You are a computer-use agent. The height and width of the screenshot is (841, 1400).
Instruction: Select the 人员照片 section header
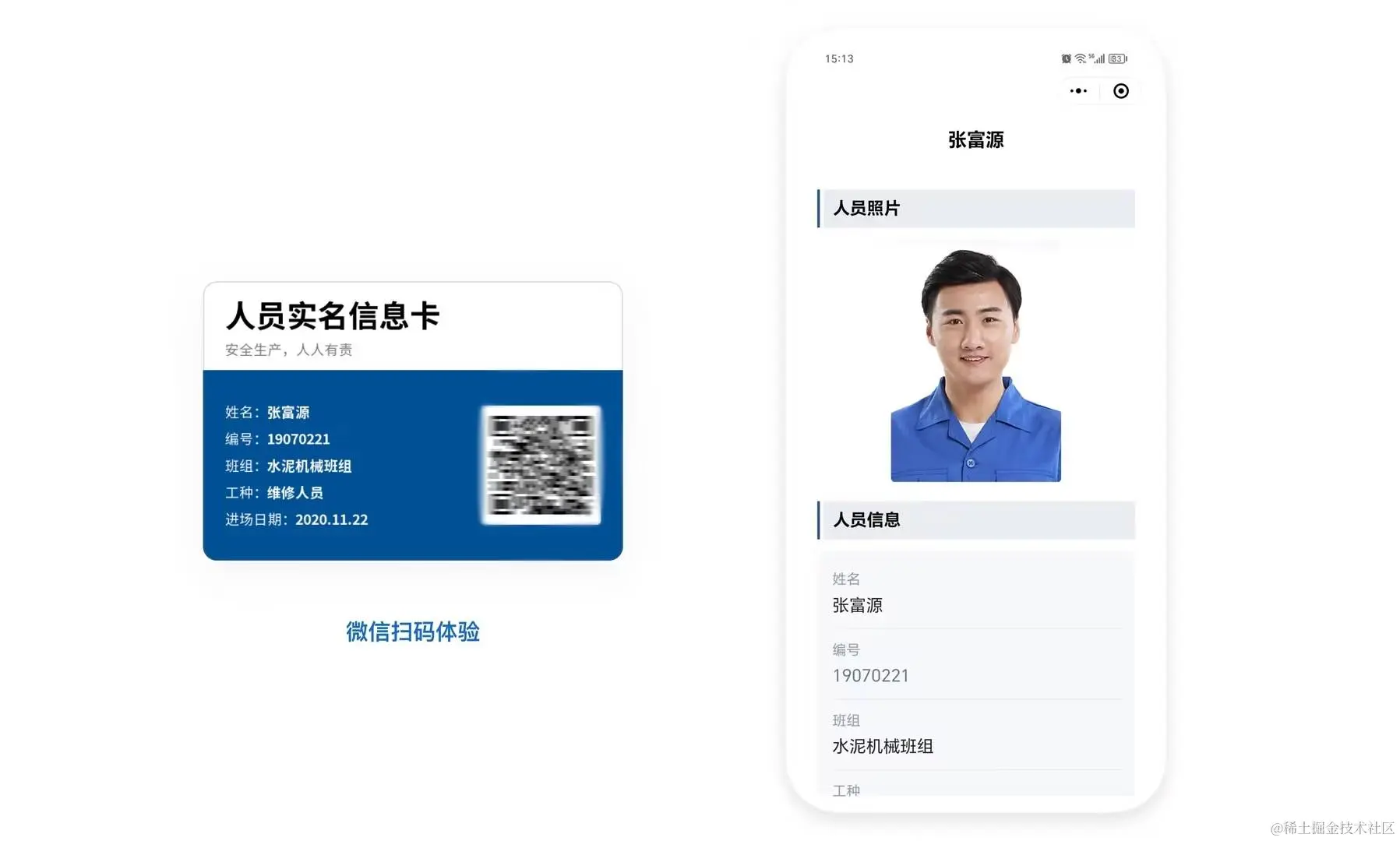click(975, 209)
